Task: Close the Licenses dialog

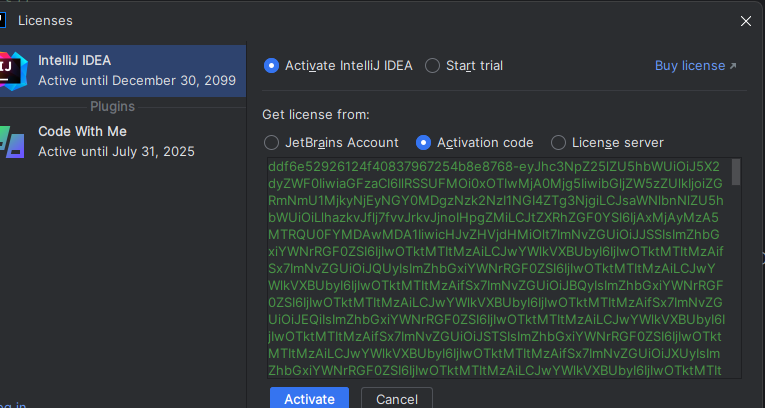Action: [x=745, y=21]
